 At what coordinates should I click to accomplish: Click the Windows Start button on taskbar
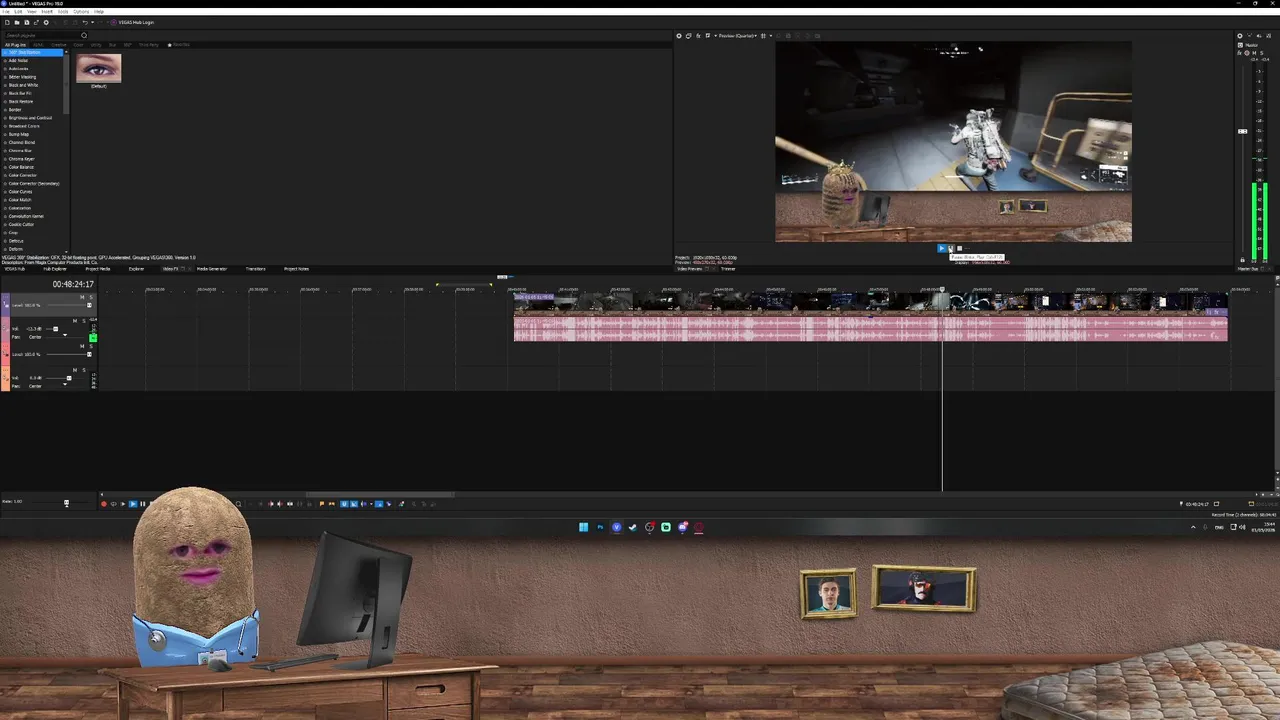583,527
